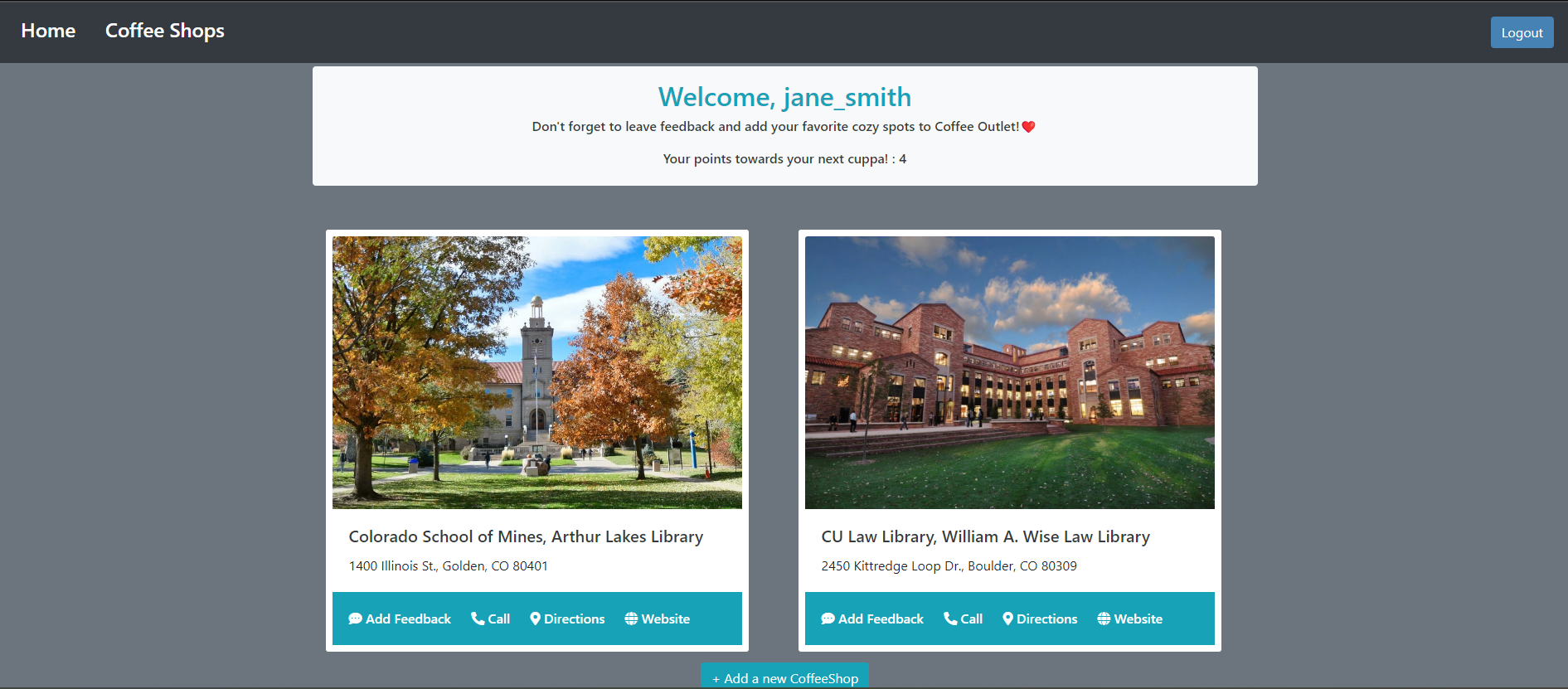Visit Website of Arthur Lakes Library
The width and height of the screenshot is (1568, 689).
(657, 619)
